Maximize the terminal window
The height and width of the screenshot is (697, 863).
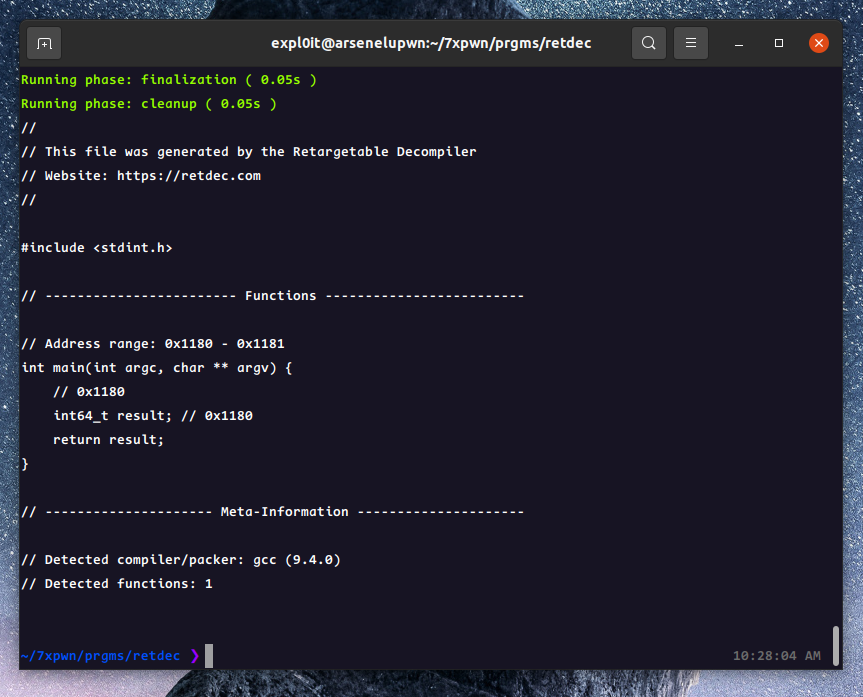click(x=779, y=44)
